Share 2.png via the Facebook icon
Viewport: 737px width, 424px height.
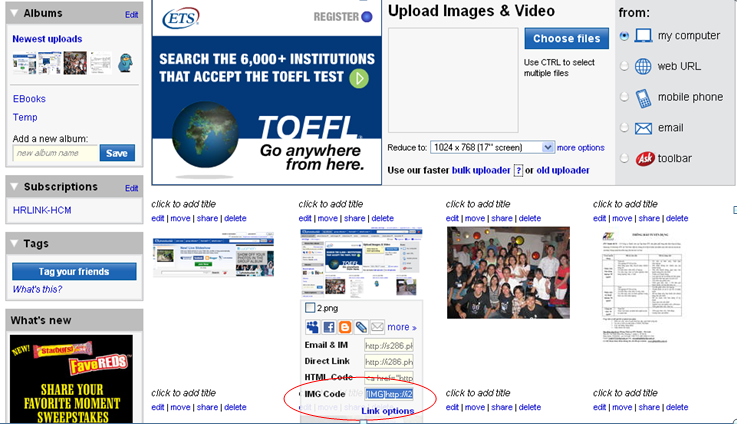[x=329, y=327]
